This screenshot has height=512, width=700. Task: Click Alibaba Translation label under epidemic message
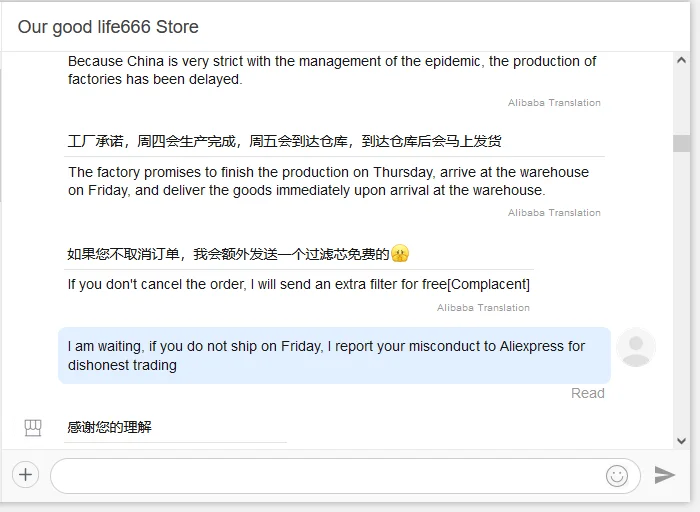click(554, 103)
